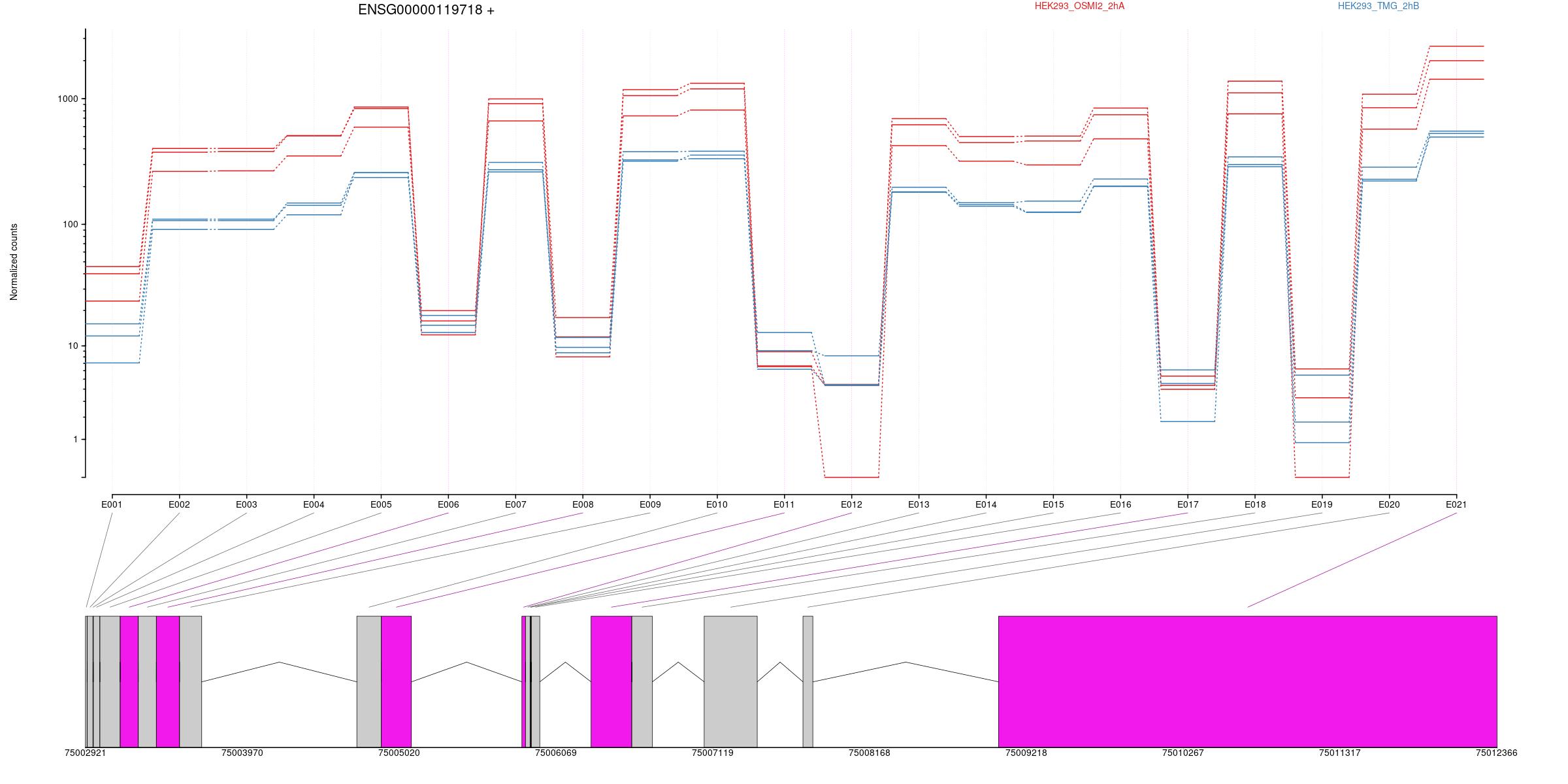Click y-axis tick label 100

71,224
